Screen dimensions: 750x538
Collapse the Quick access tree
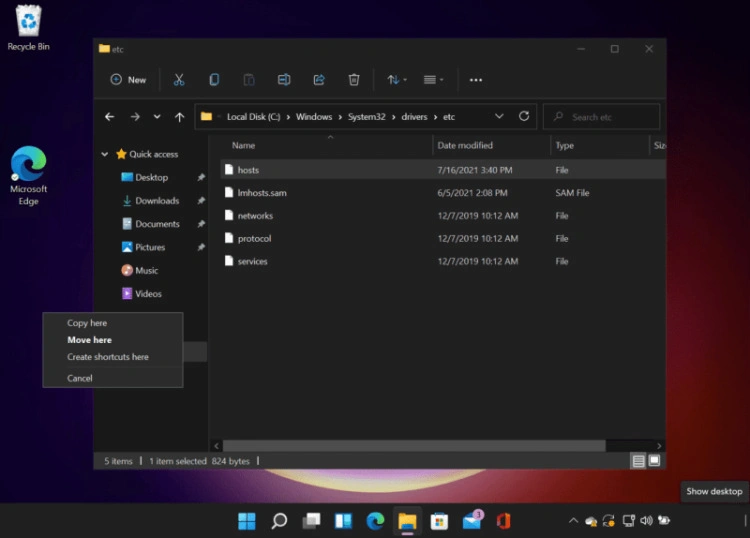105,154
